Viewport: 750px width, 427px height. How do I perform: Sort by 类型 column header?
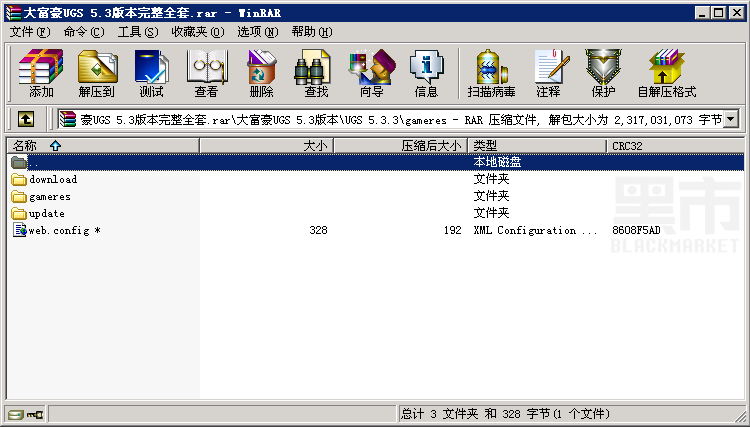(x=537, y=146)
